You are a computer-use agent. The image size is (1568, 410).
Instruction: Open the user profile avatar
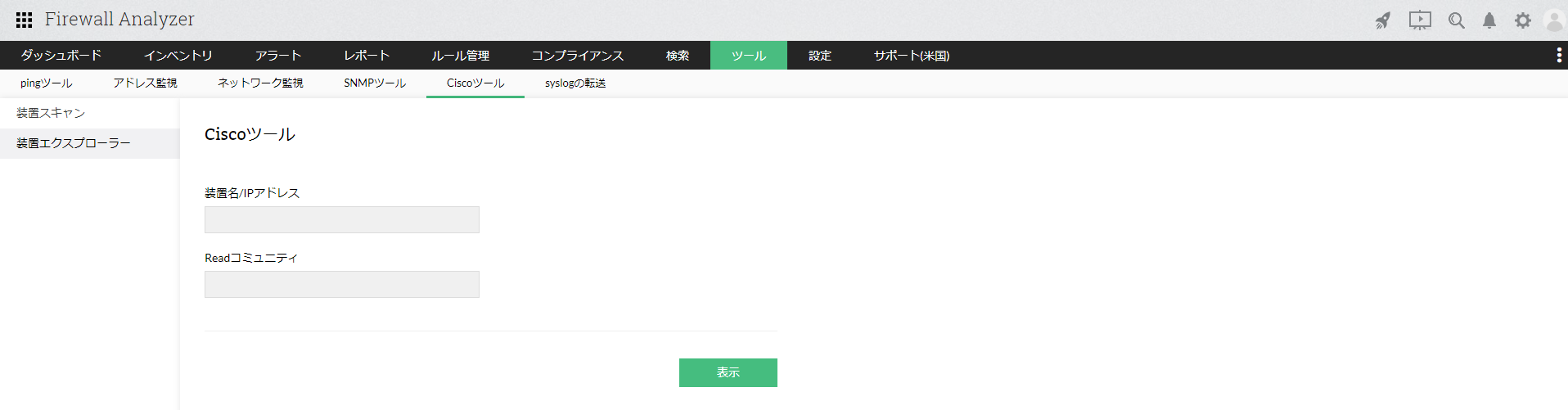pyautogui.click(x=1554, y=20)
